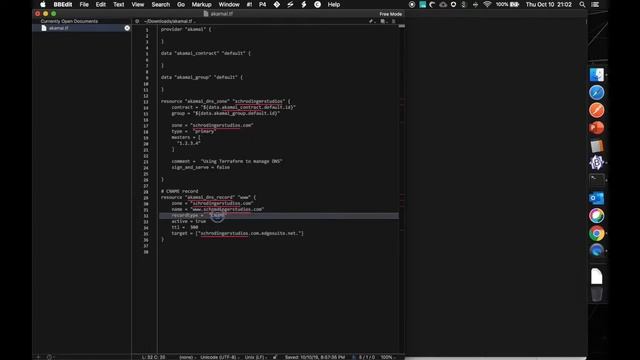The image size is (640, 360).
Task: Open the diamond-shaped Git icon menu
Action: click(277, 4)
